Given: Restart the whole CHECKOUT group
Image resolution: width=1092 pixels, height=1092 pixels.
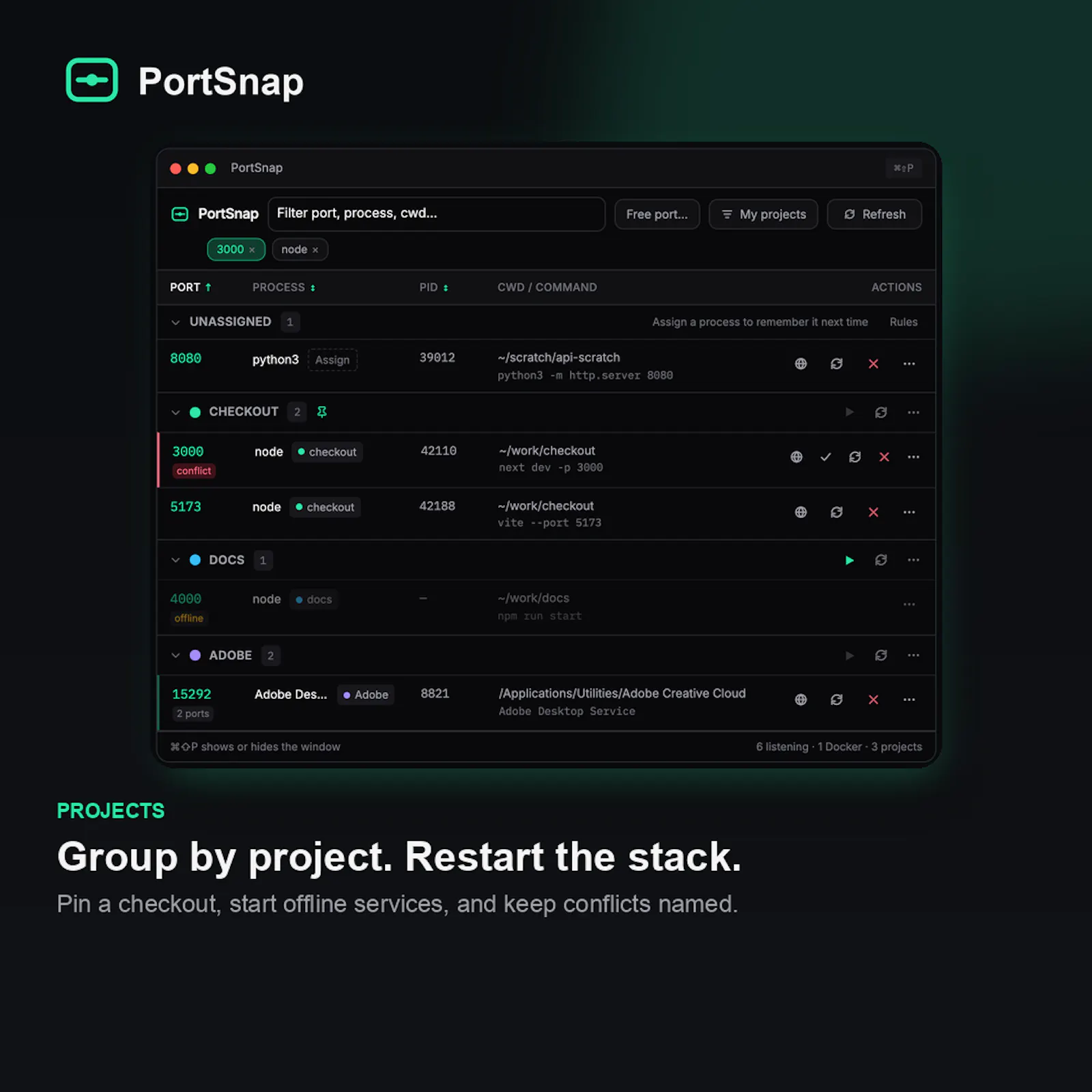Looking at the screenshot, I should coord(881,412).
